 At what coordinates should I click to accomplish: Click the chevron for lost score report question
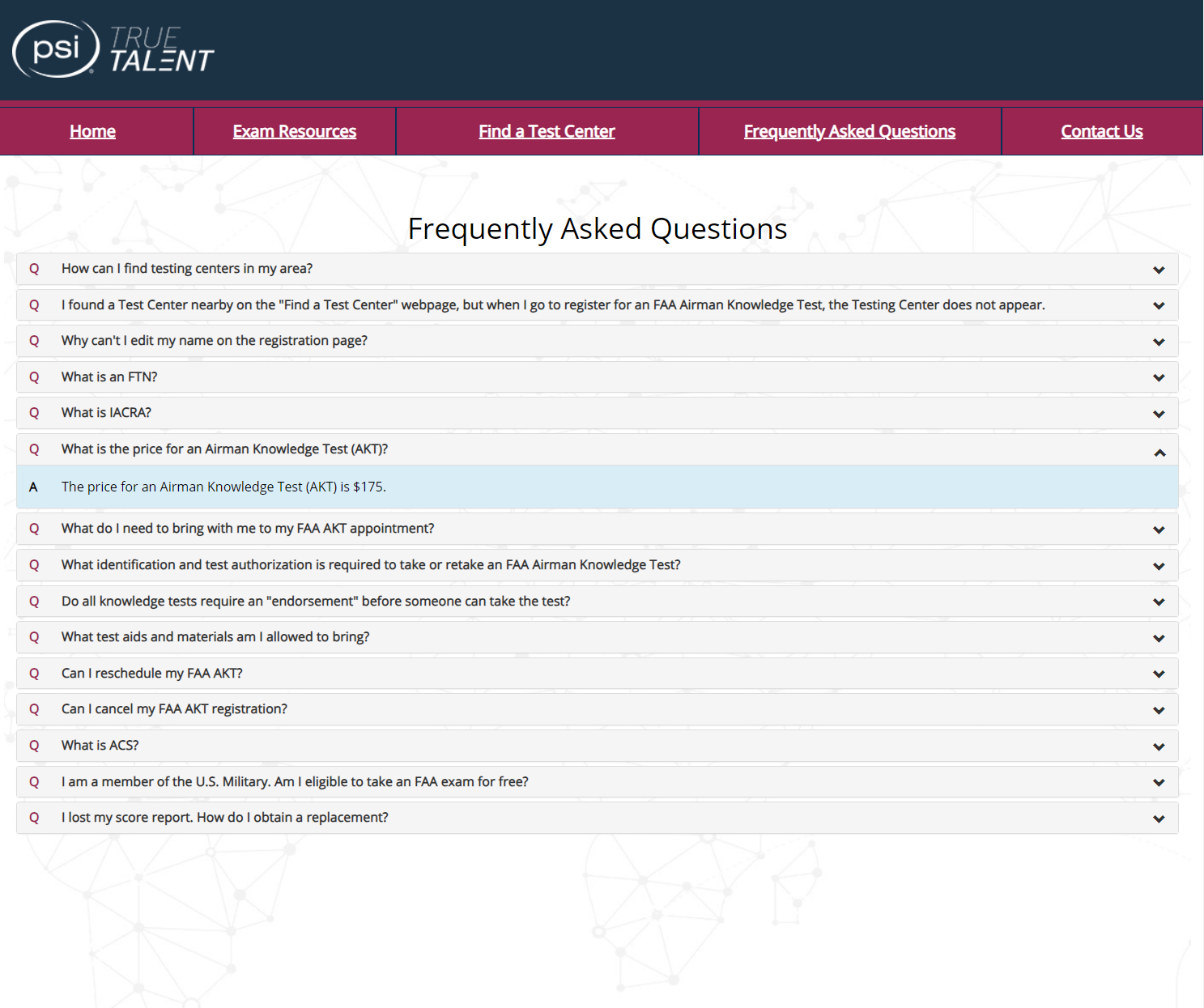click(x=1159, y=819)
